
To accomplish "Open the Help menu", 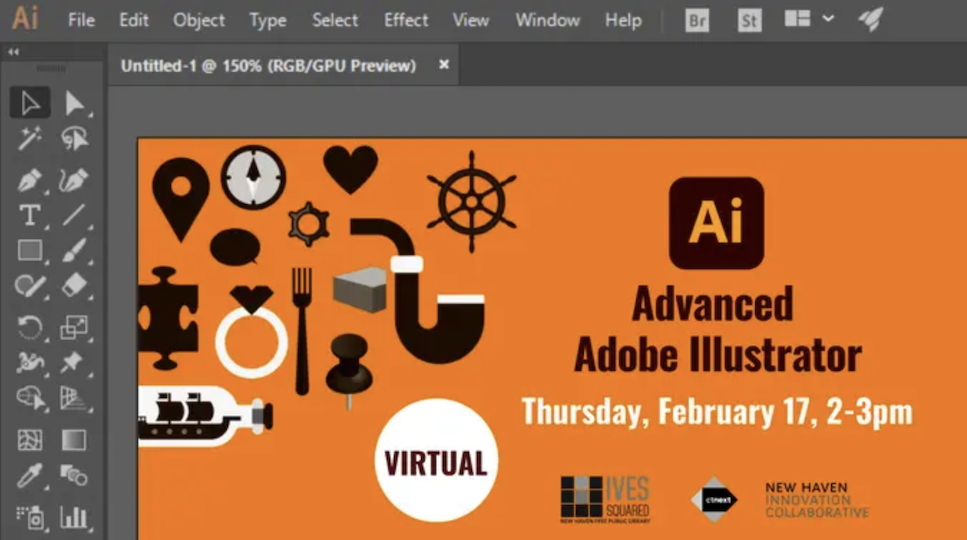I will 623,20.
